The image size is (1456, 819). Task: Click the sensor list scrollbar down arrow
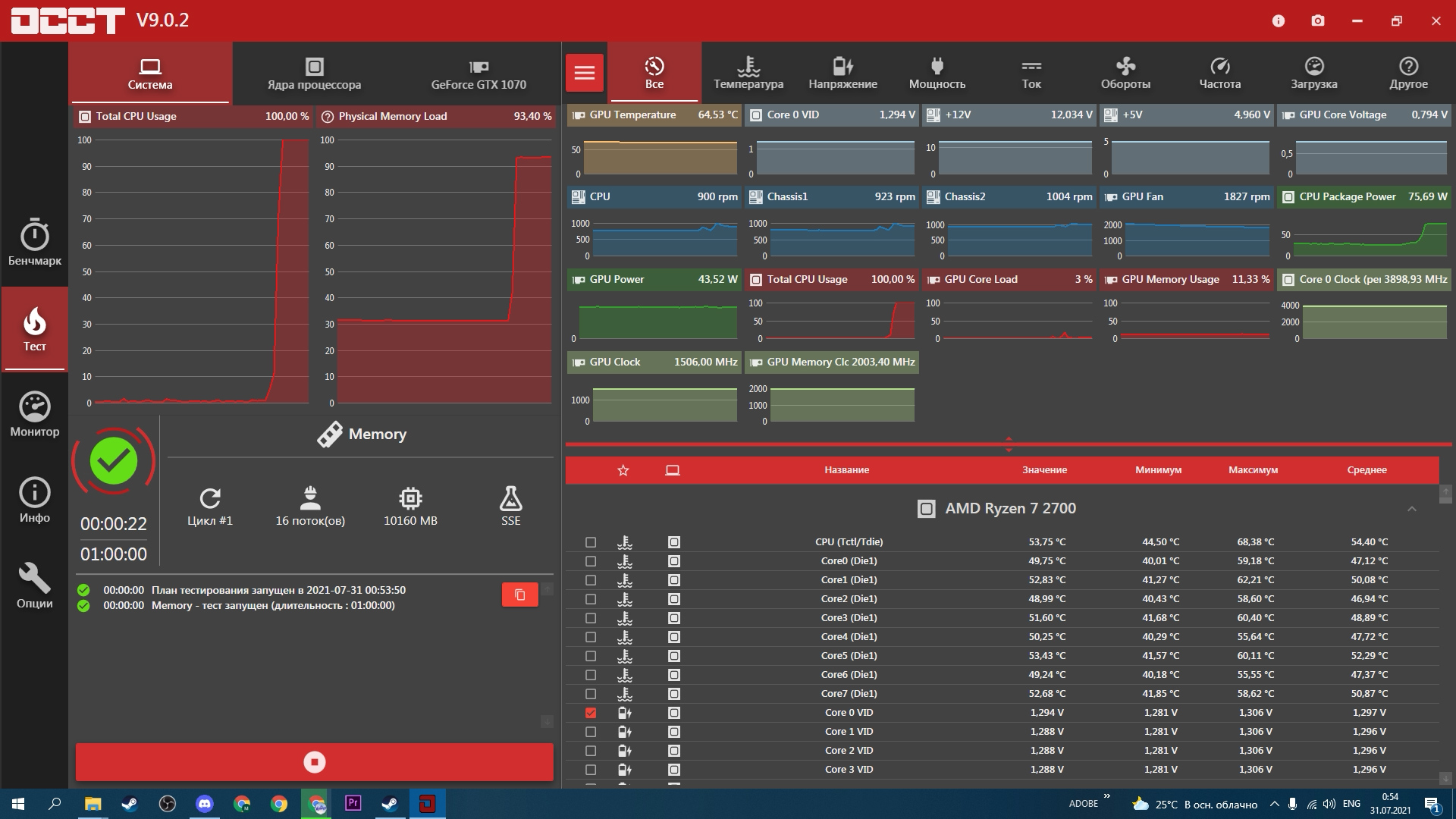click(1445, 779)
